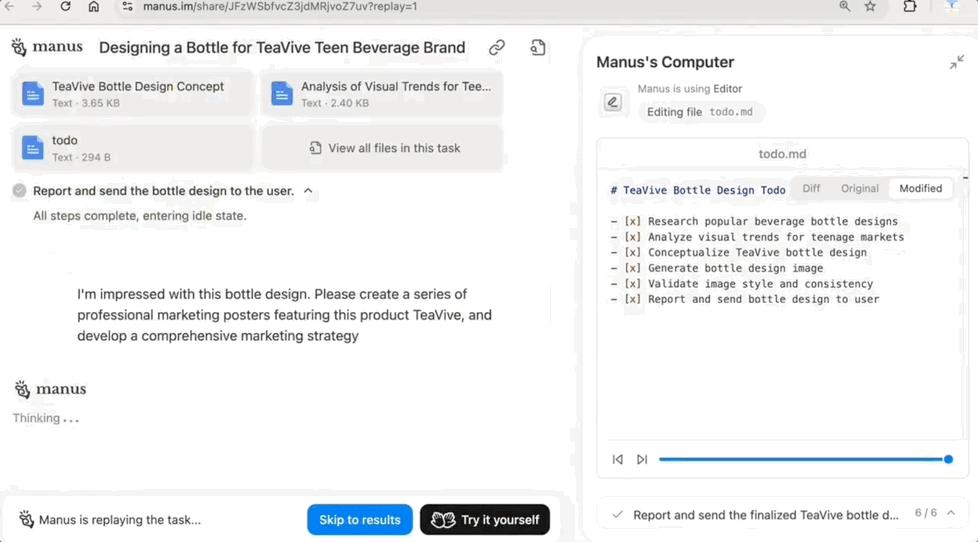Collapse the Report and send step chevron
The width and height of the screenshot is (978, 542).
pos(308,191)
